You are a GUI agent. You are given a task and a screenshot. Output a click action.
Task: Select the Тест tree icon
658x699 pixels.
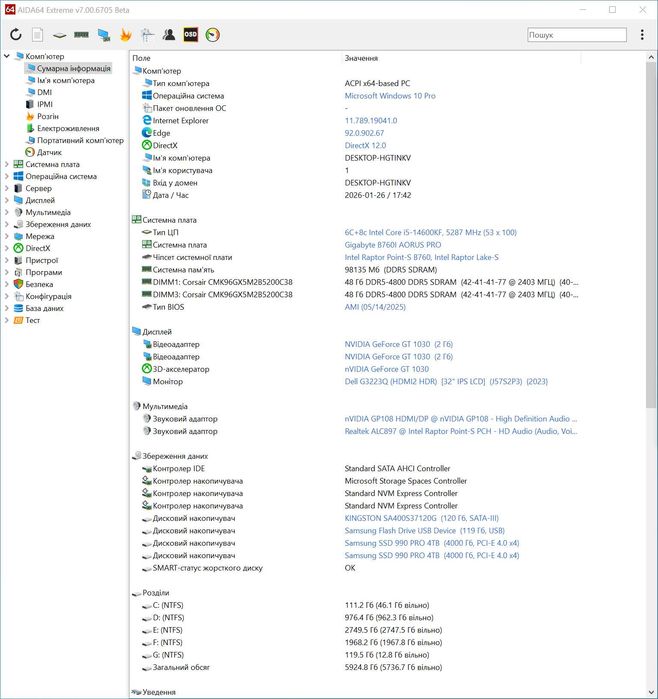pyautogui.click(x=18, y=321)
